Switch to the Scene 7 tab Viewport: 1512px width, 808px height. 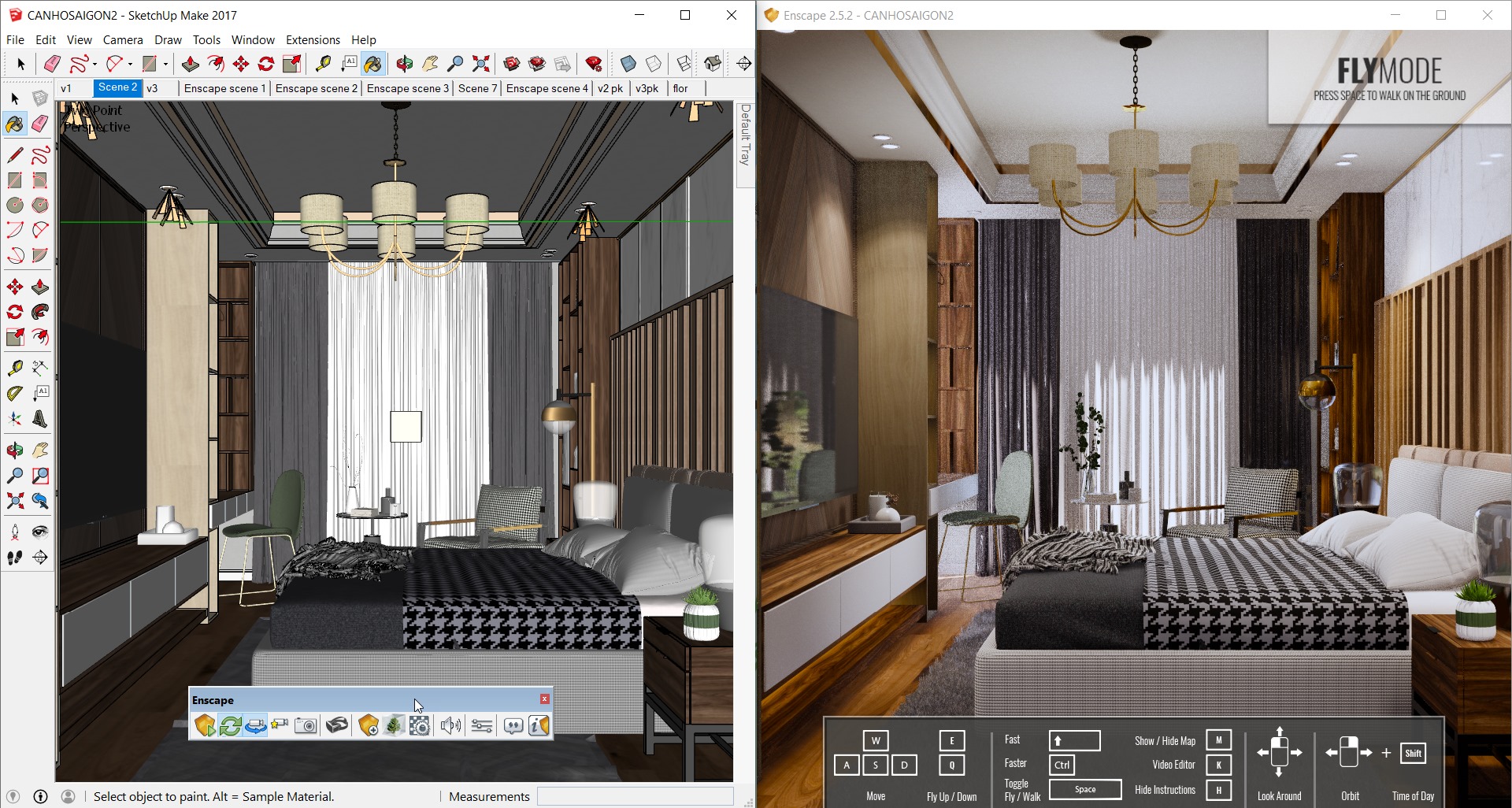coord(477,88)
